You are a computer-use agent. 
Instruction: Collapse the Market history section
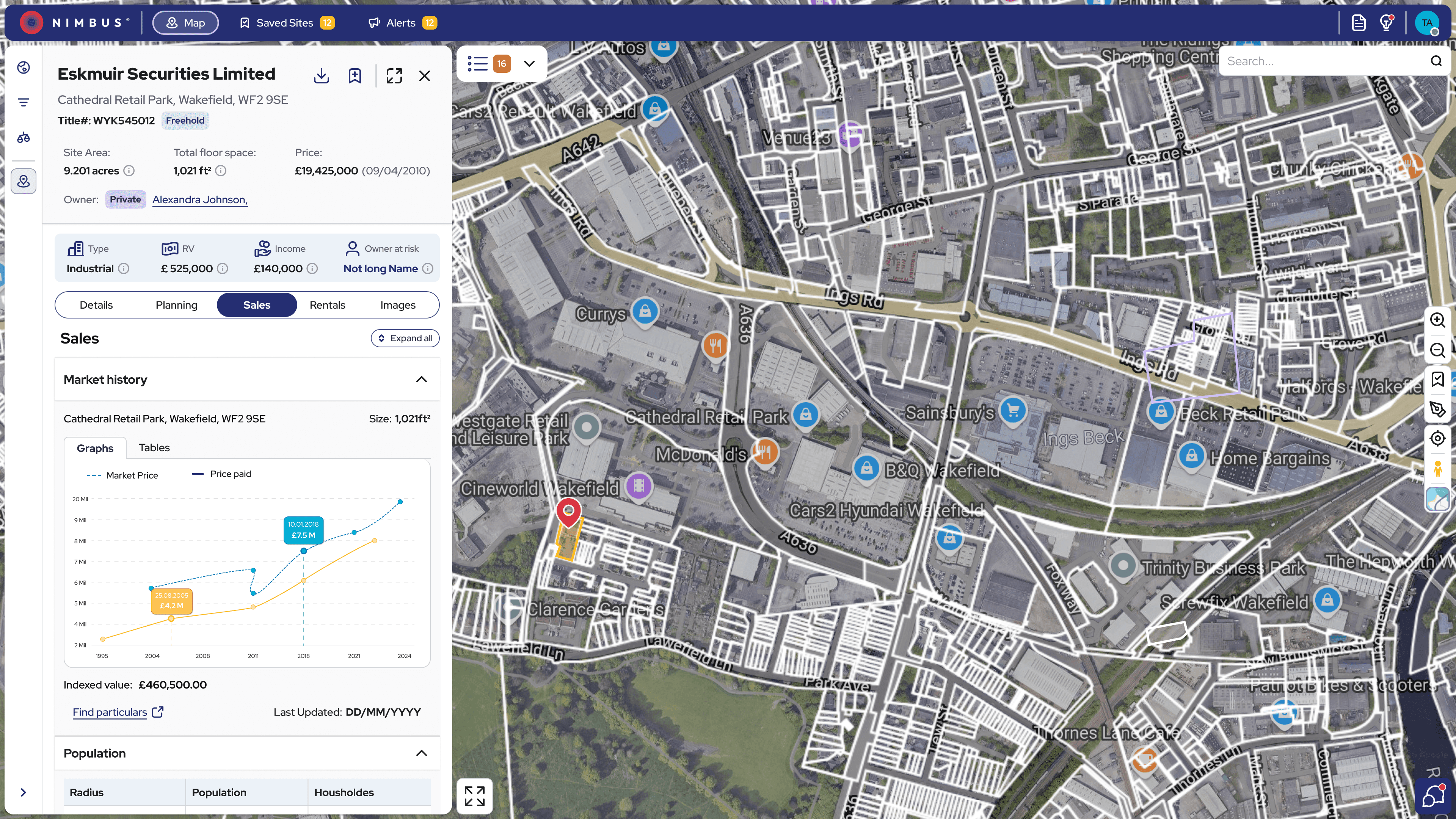click(x=421, y=379)
